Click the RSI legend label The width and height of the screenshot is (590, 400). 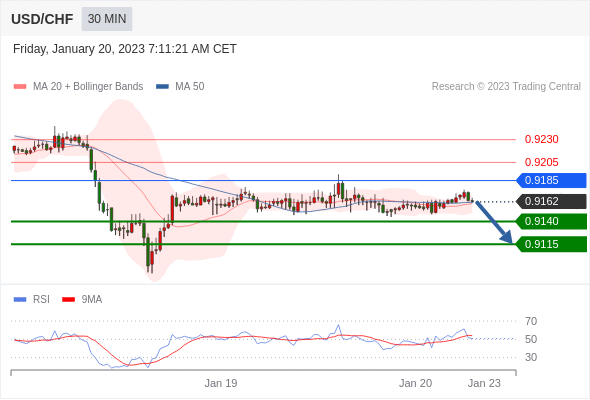click(41, 300)
